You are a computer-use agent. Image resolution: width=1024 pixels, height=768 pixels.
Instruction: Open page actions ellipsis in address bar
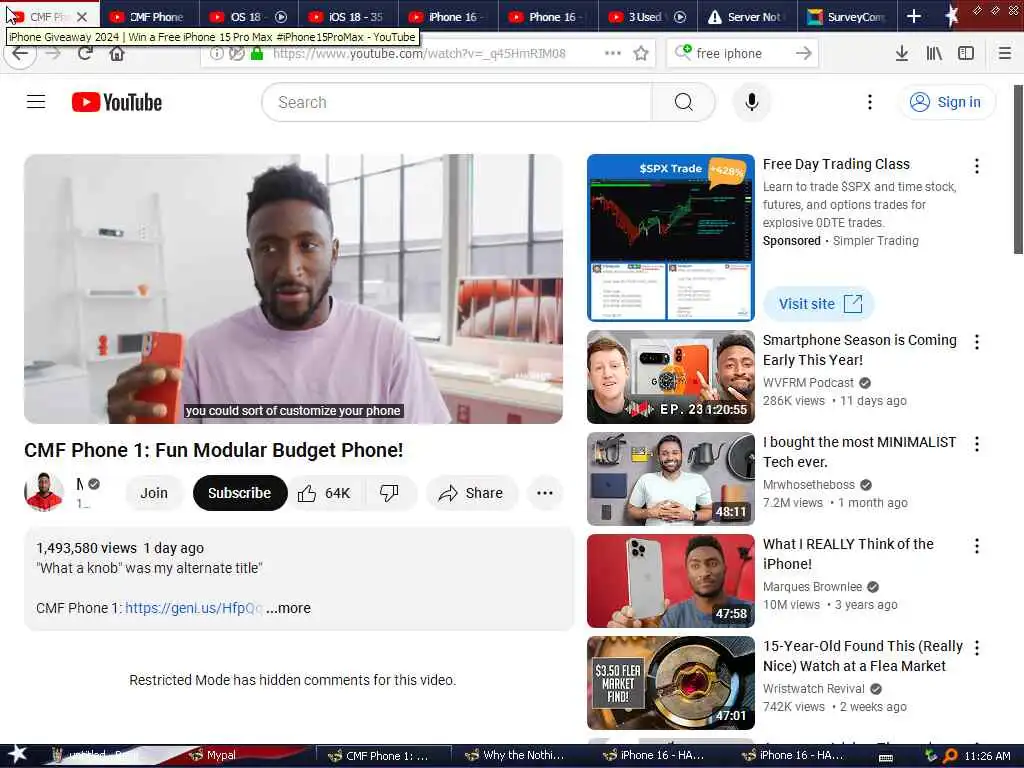(613, 53)
